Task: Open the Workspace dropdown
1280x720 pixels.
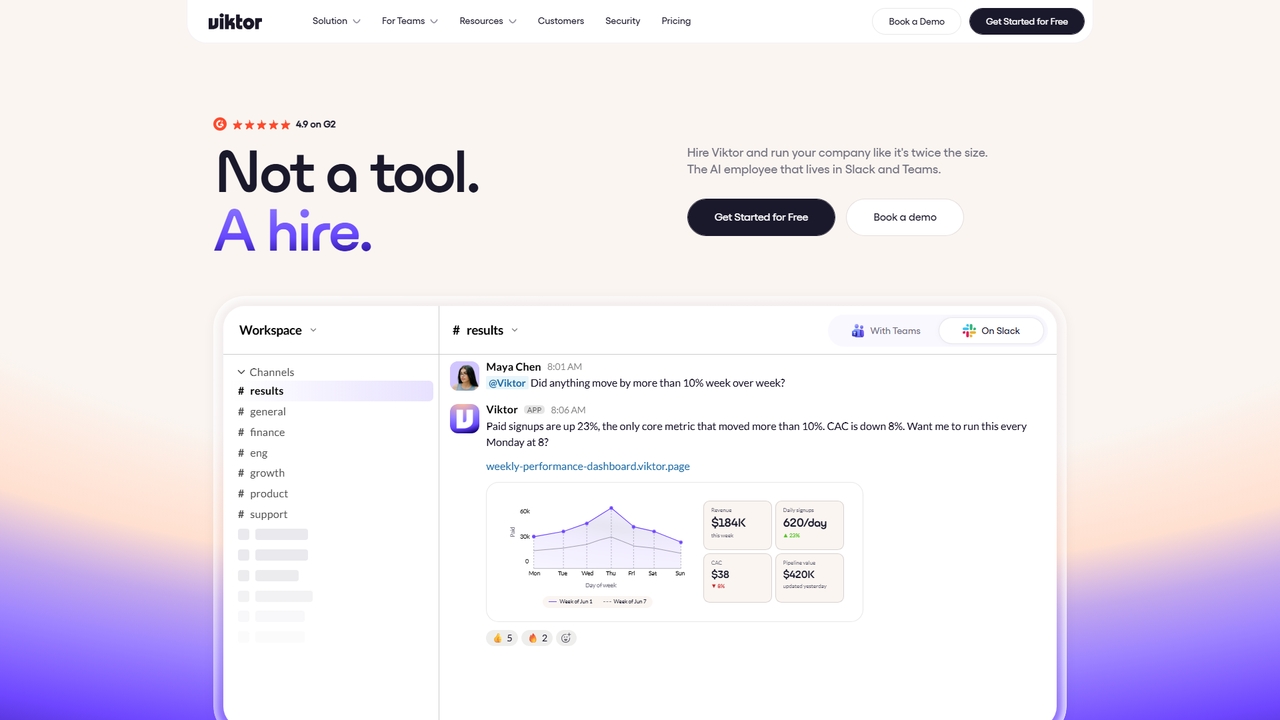Action: click(278, 330)
